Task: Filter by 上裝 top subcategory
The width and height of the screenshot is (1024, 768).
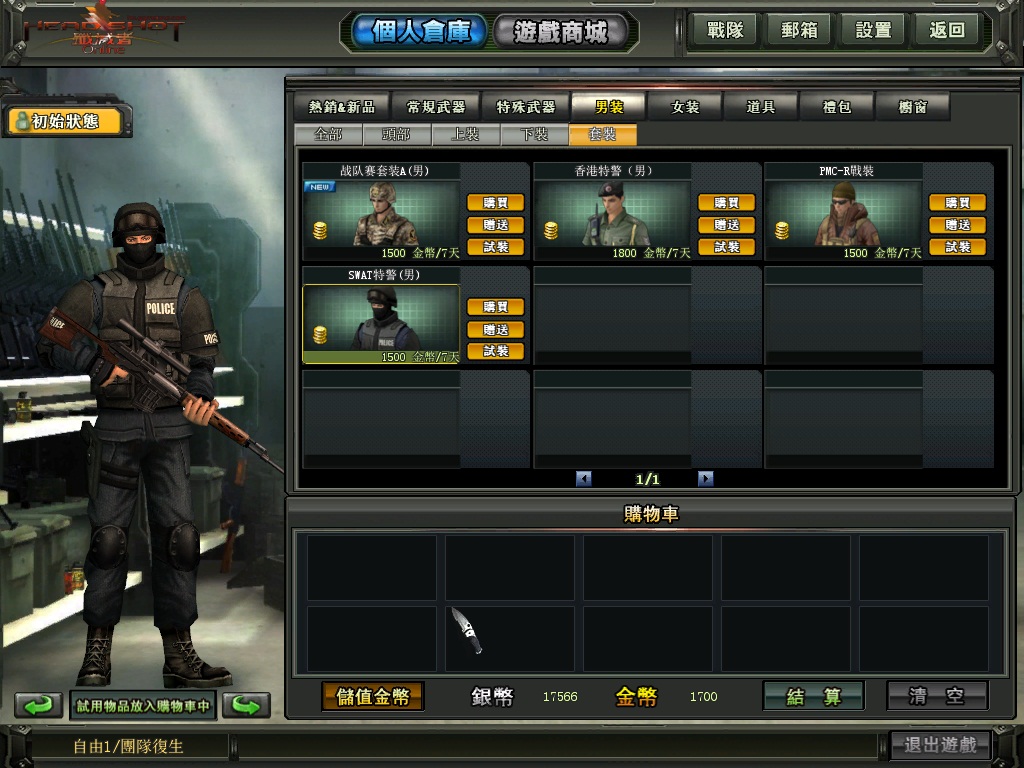Action: coord(466,135)
